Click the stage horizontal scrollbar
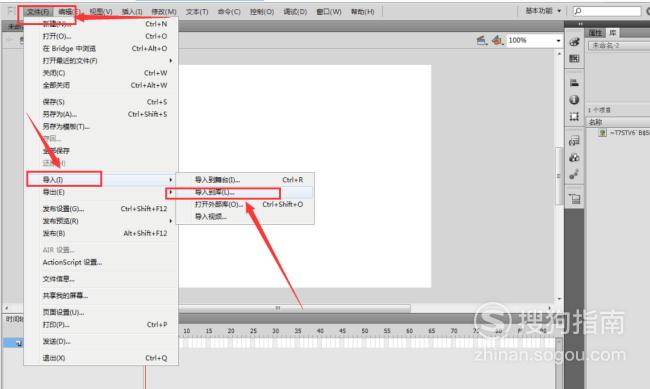Screen dimensions: 650x389 (294, 308)
